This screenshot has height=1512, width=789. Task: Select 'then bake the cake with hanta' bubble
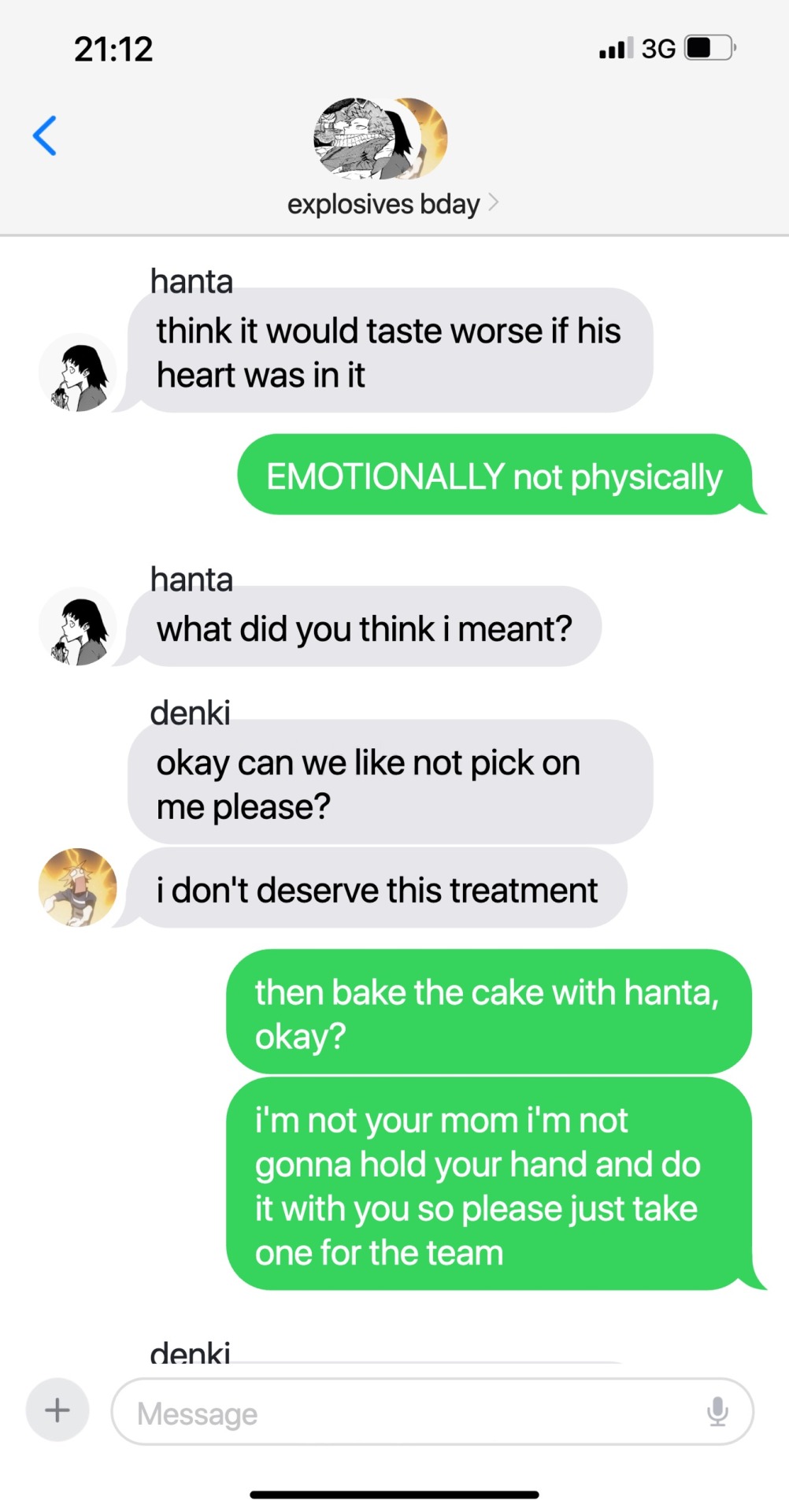489,1012
